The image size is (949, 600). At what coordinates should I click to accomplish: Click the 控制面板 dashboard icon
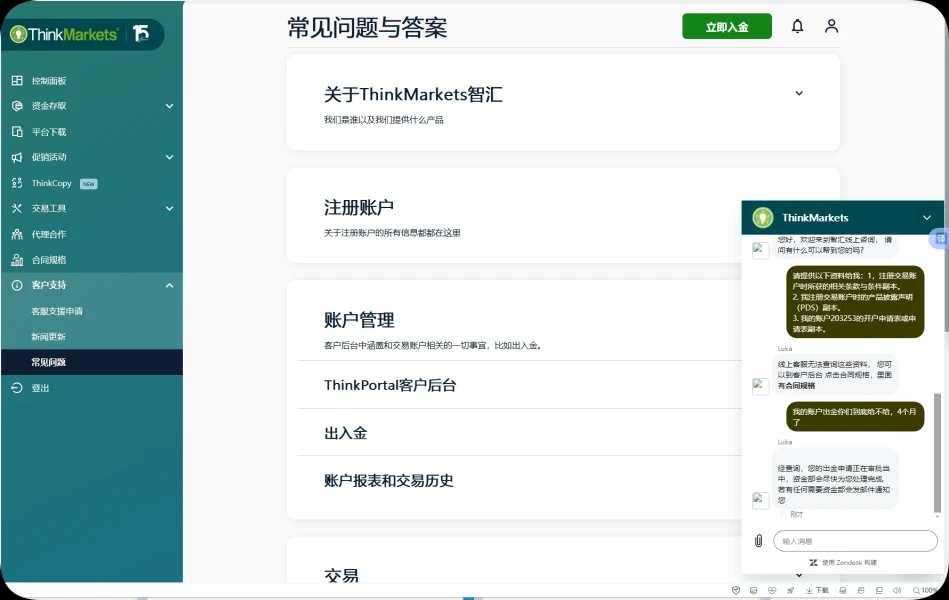(x=17, y=81)
